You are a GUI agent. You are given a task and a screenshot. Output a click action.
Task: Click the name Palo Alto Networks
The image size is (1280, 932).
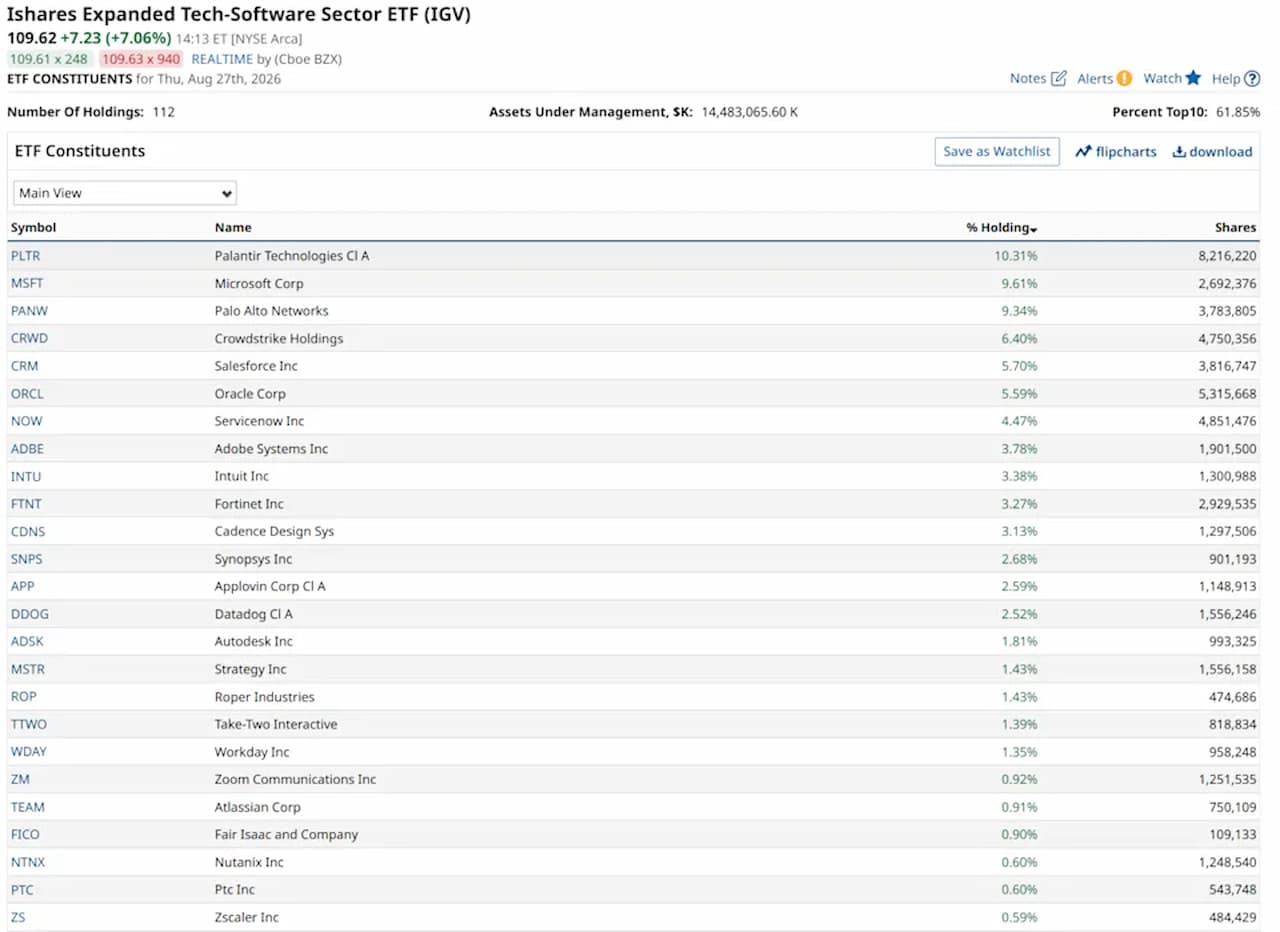tap(272, 311)
